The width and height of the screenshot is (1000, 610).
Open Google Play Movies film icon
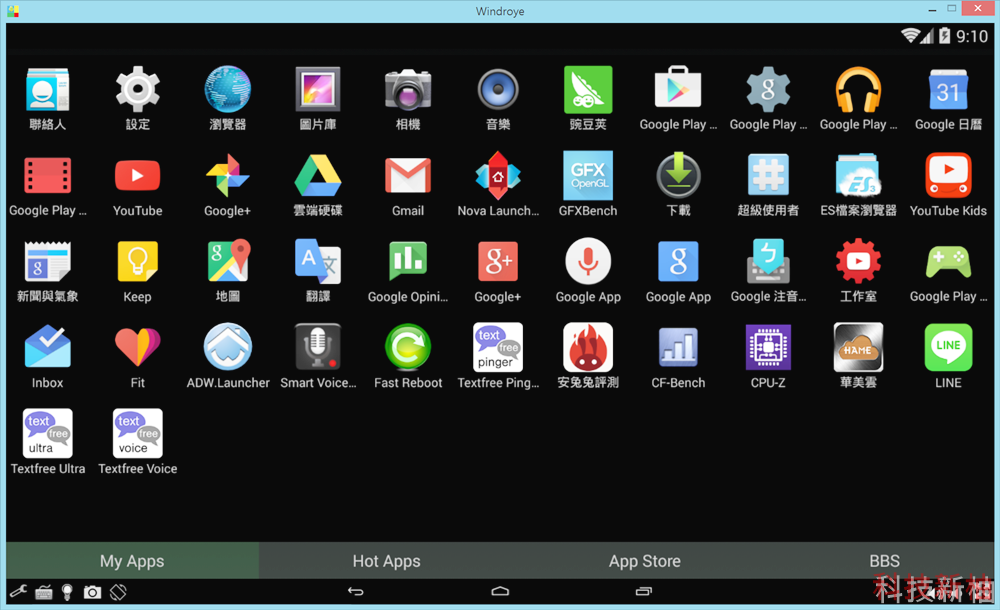pyautogui.click(x=47, y=176)
